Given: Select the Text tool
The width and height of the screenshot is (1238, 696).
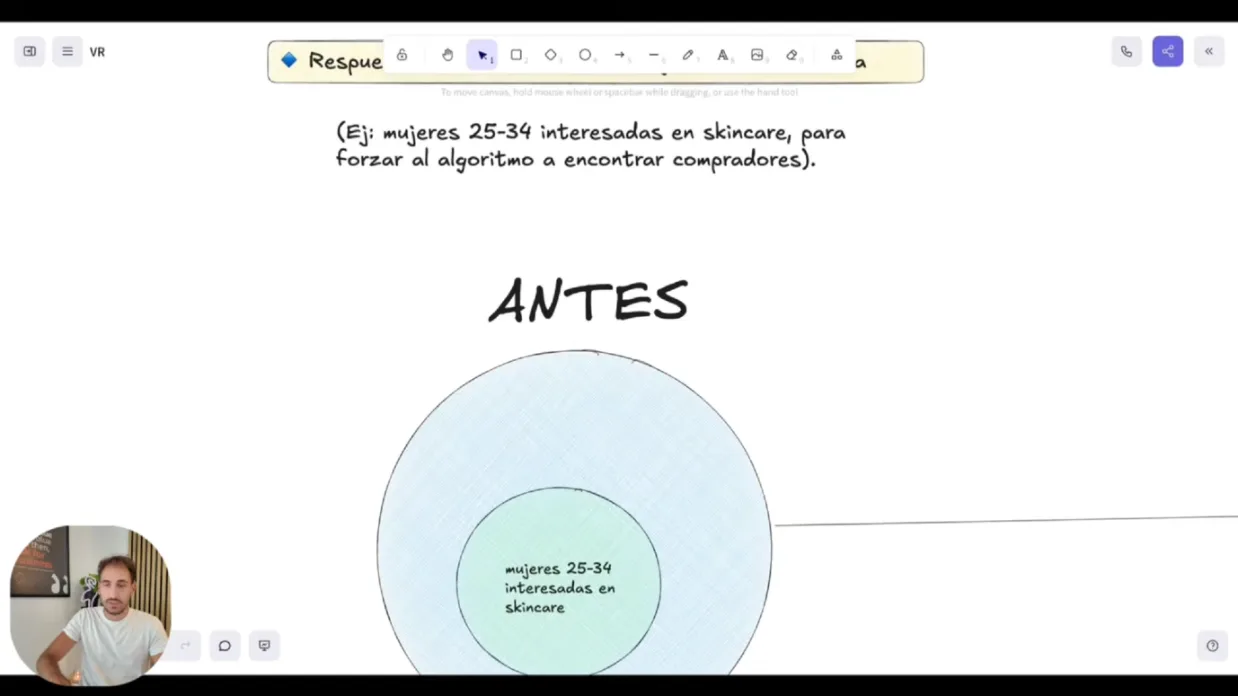Looking at the screenshot, I should [723, 55].
